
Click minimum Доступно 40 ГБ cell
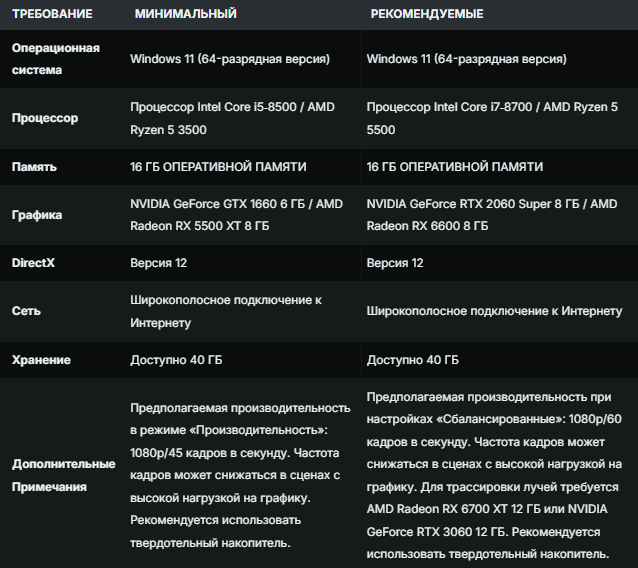pyautogui.click(x=176, y=360)
